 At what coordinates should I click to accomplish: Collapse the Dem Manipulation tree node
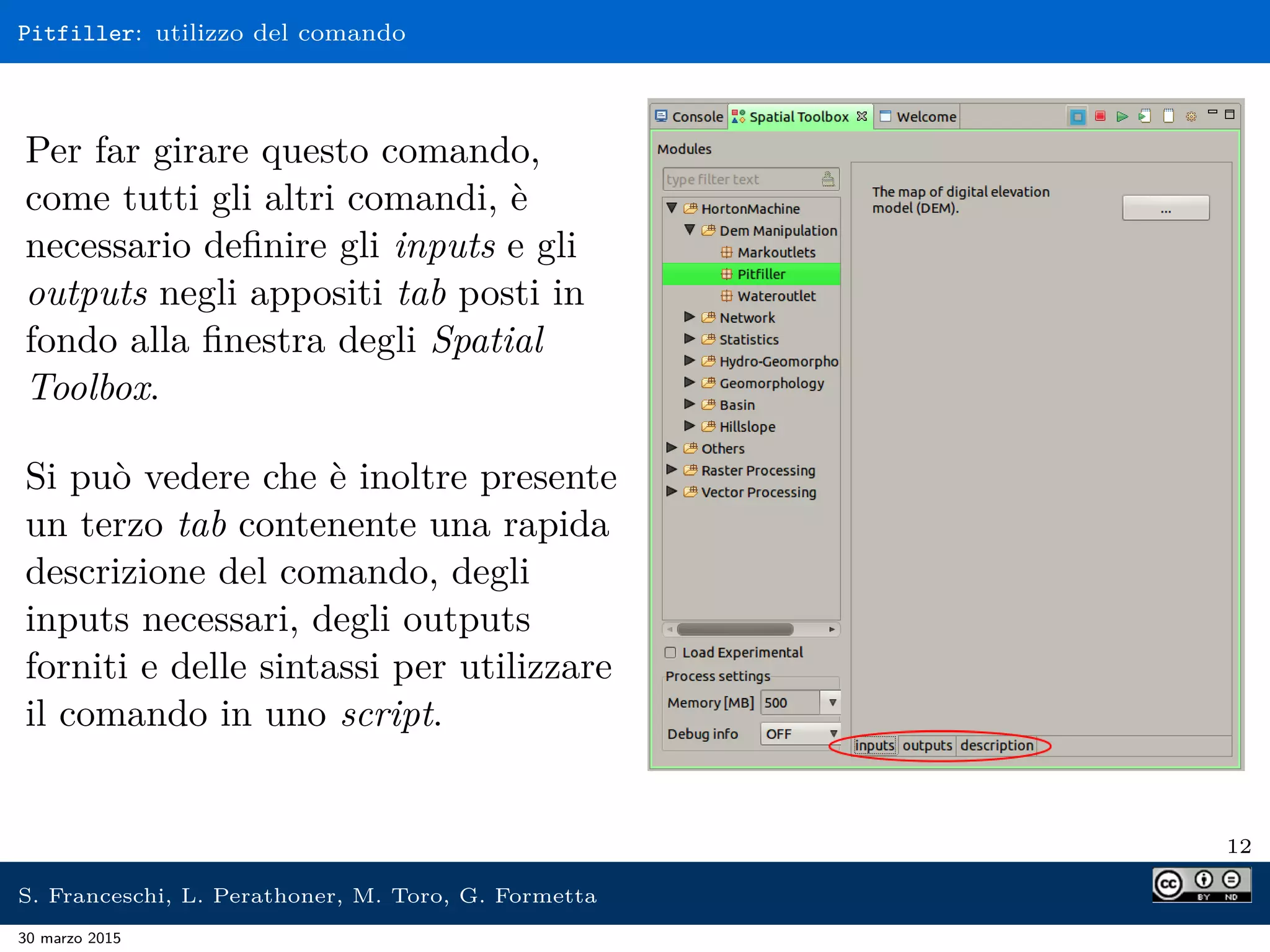690,229
